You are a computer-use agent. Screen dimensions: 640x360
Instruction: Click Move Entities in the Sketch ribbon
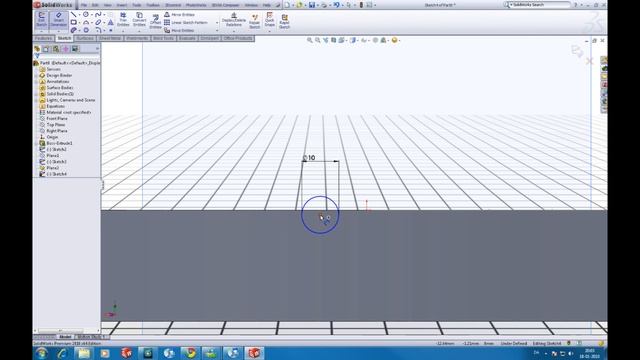179,30
